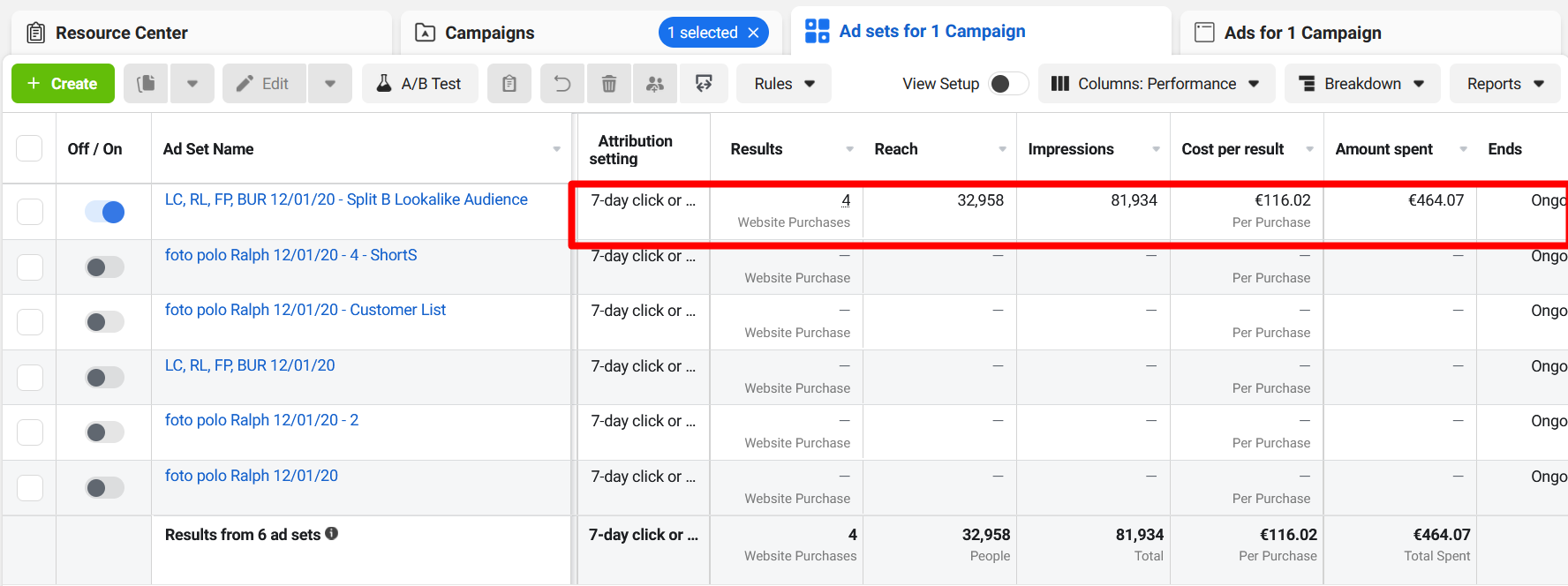
Task: Click the clipboard icon next to A/B Test
Action: tap(509, 84)
